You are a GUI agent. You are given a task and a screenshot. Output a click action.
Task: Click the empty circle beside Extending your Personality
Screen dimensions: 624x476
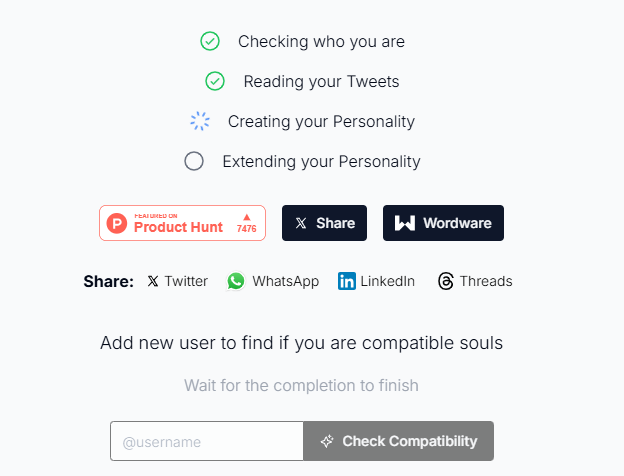pyautogui.click(x=194, y=161)
